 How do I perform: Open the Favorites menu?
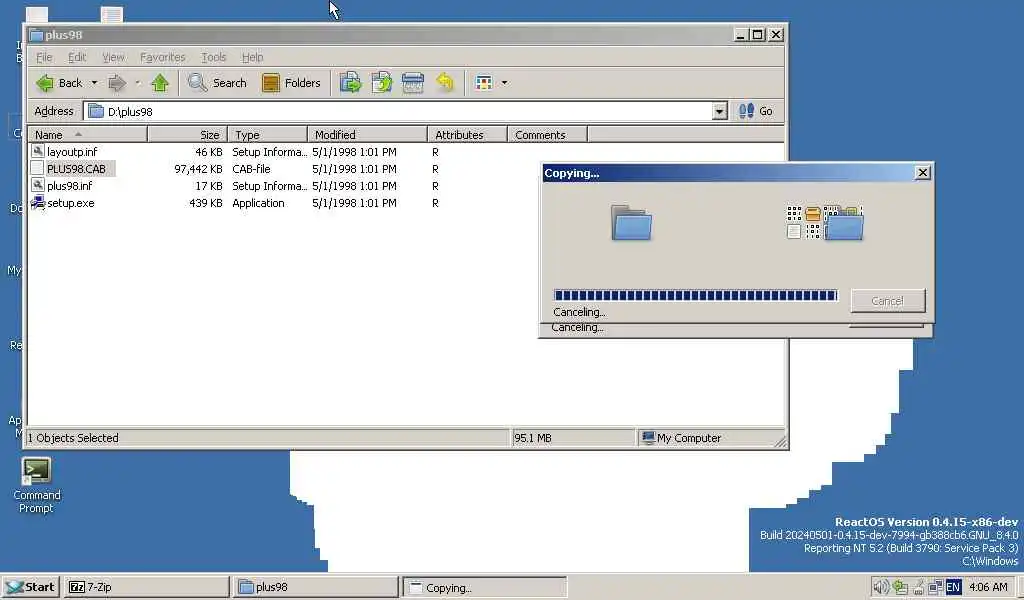[163, 57]
